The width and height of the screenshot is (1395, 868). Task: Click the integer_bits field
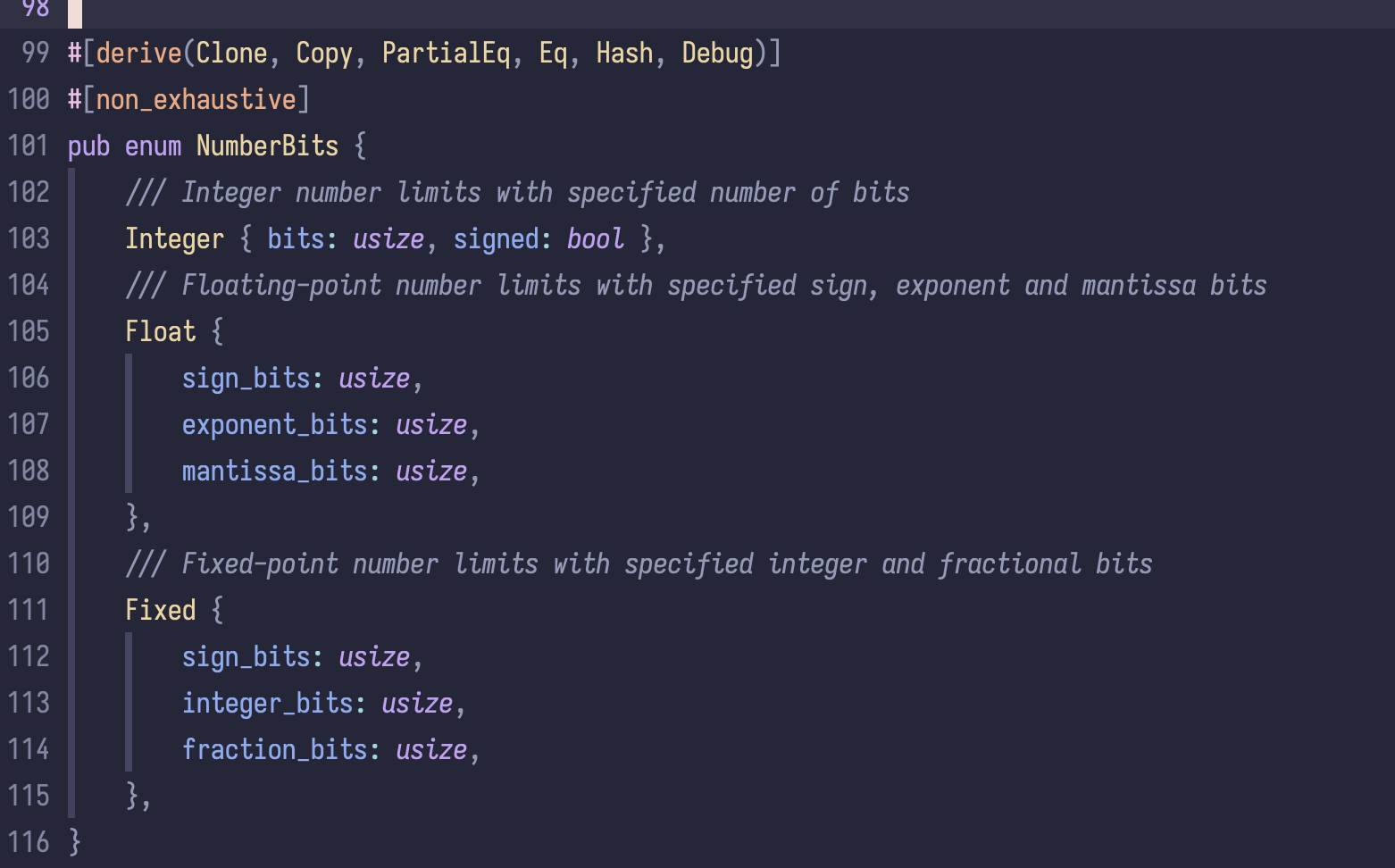pos(267,704)
